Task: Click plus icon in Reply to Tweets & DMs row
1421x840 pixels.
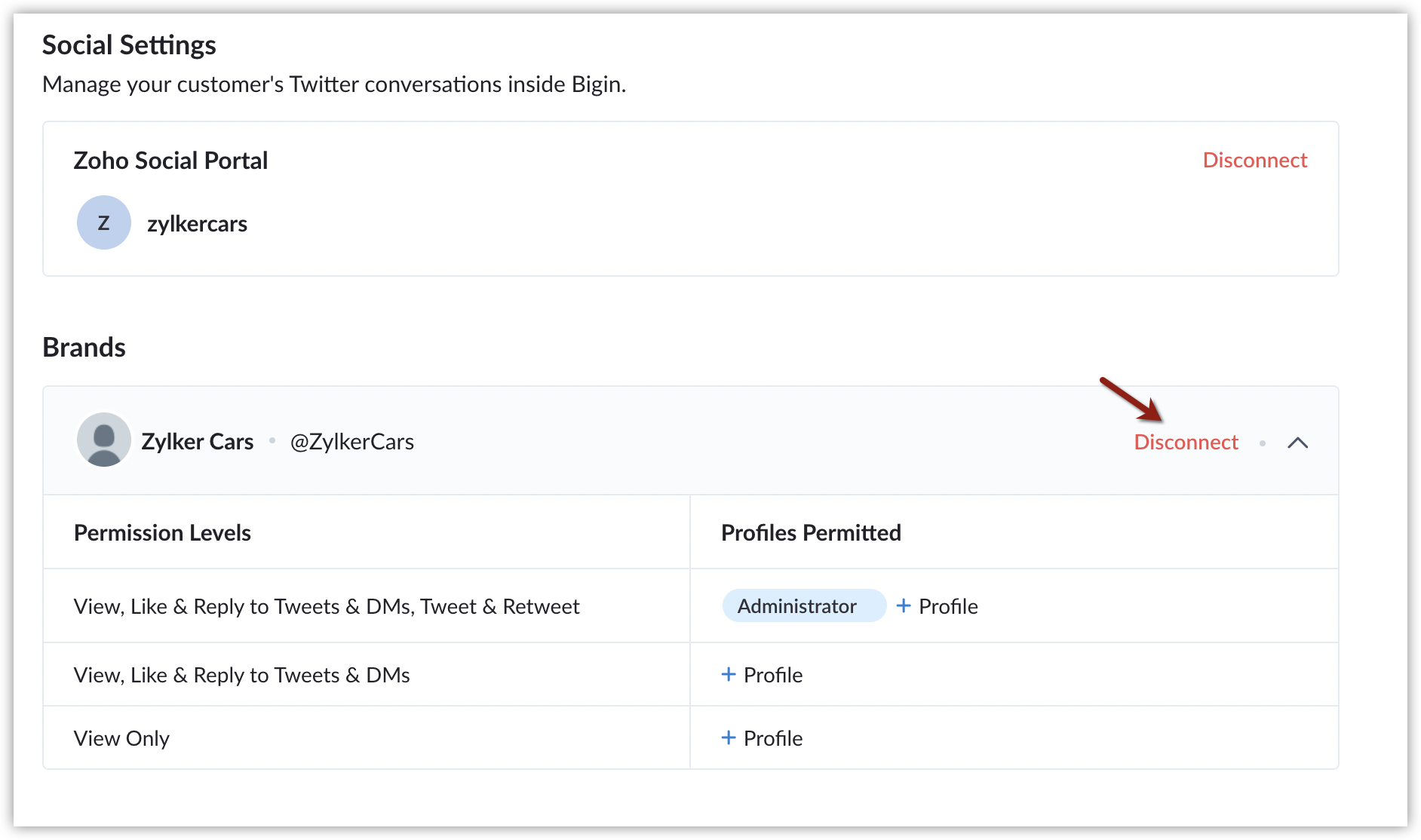Action: [x=728, y=674]
